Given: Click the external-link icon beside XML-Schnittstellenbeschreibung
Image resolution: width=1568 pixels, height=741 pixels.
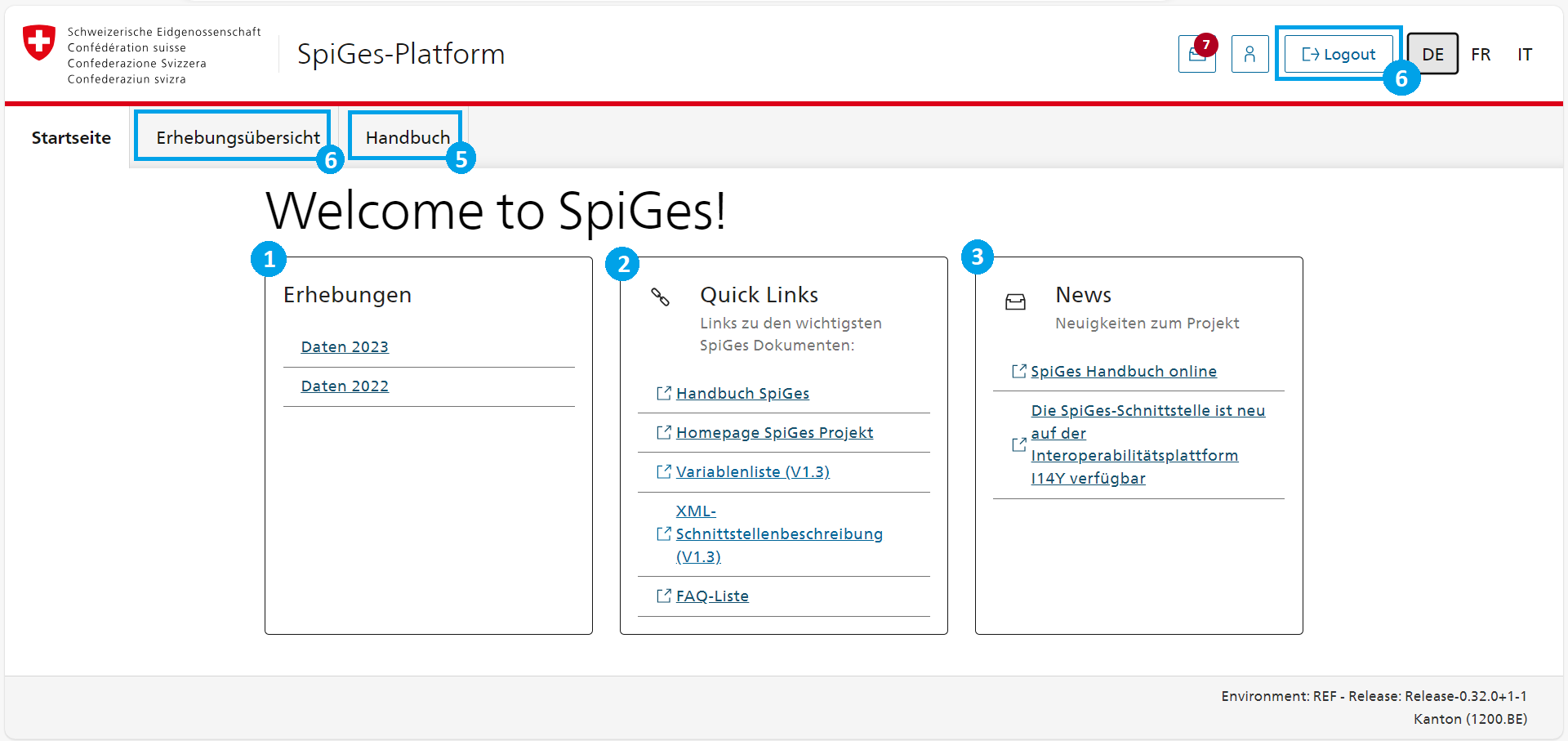Looking at the screenshot, I should pos(664,533).
